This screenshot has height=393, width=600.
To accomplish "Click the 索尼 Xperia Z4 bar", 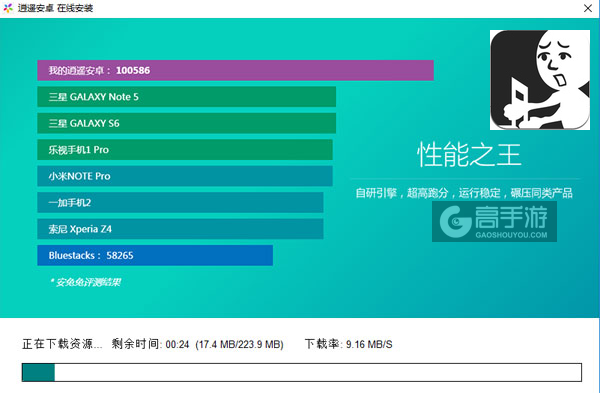I will [180, 229].
